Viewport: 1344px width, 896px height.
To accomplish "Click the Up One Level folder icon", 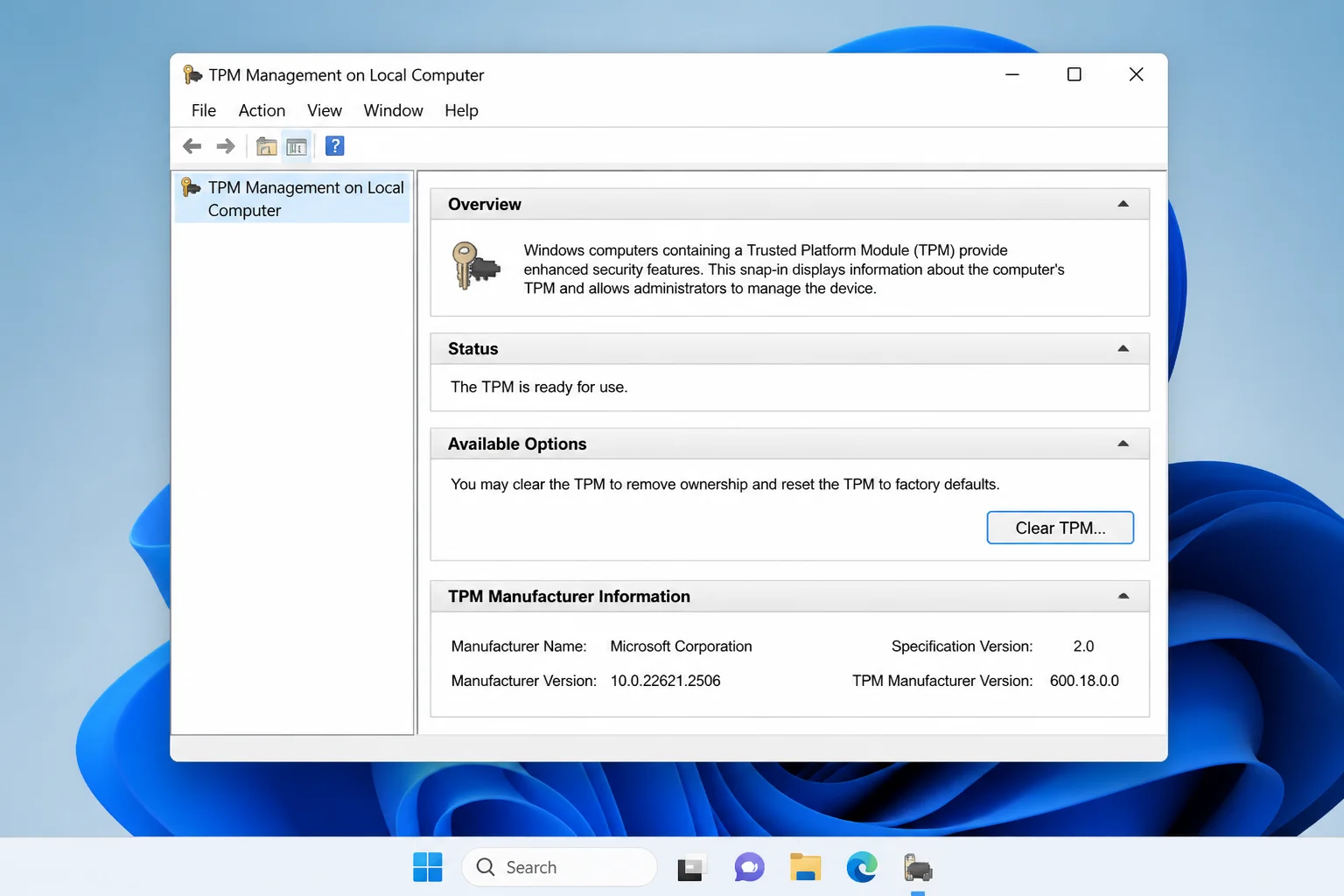I will pos(267,146).
